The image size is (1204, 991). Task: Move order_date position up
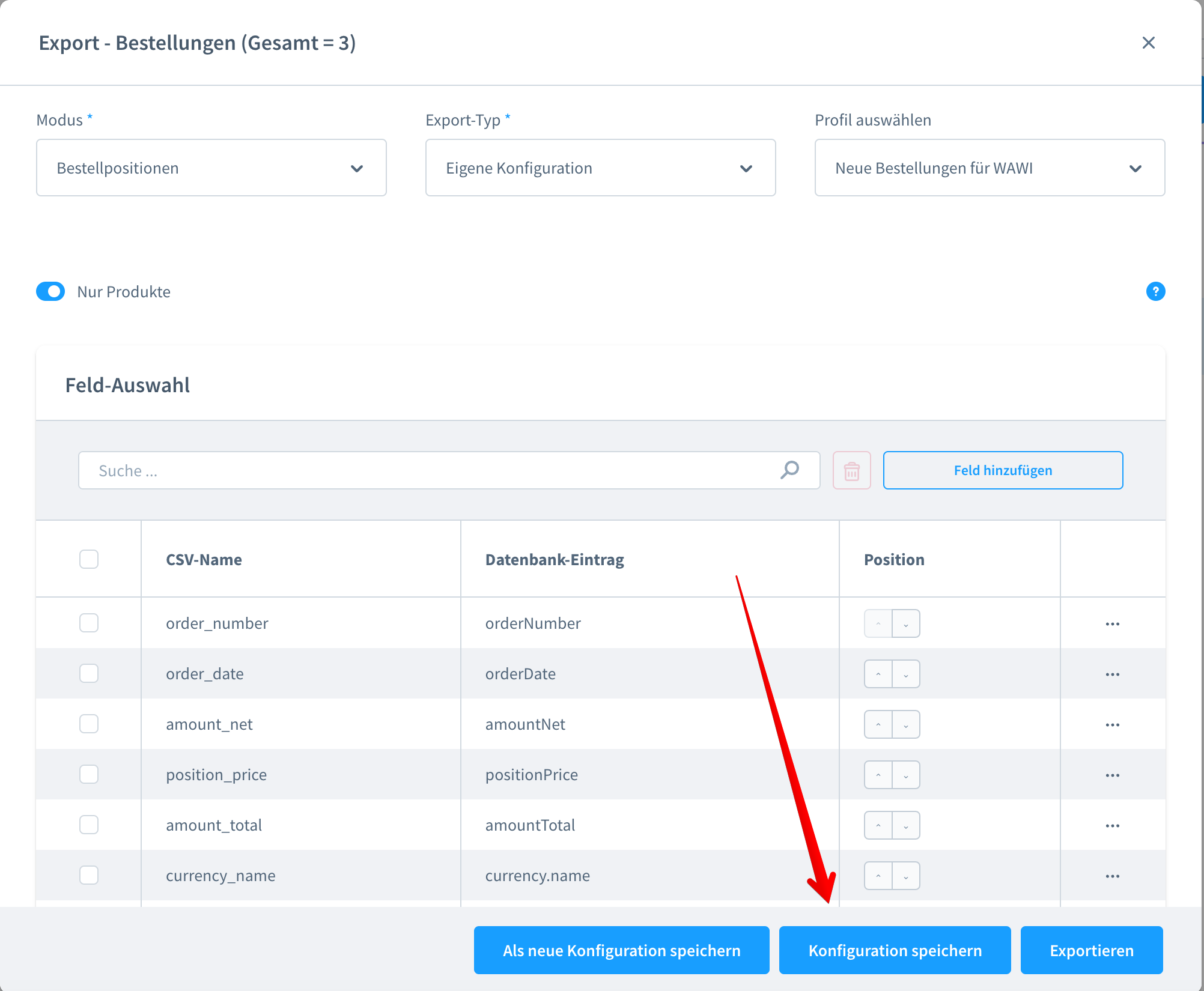(878, 674)
